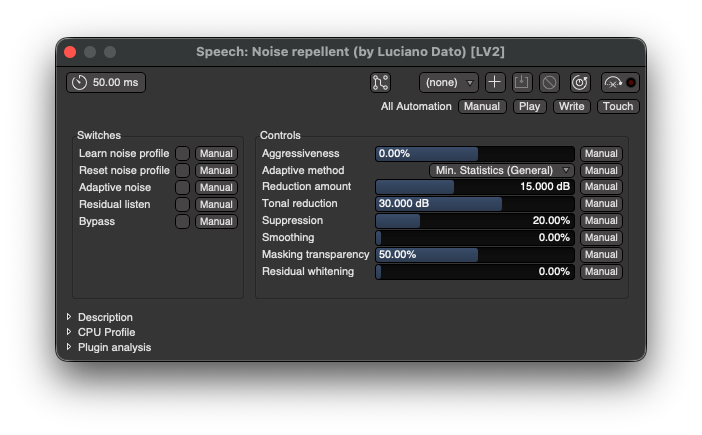The image size is (702, 435).
Task: Set All Automation to Write mode
Action: [571, 107]
